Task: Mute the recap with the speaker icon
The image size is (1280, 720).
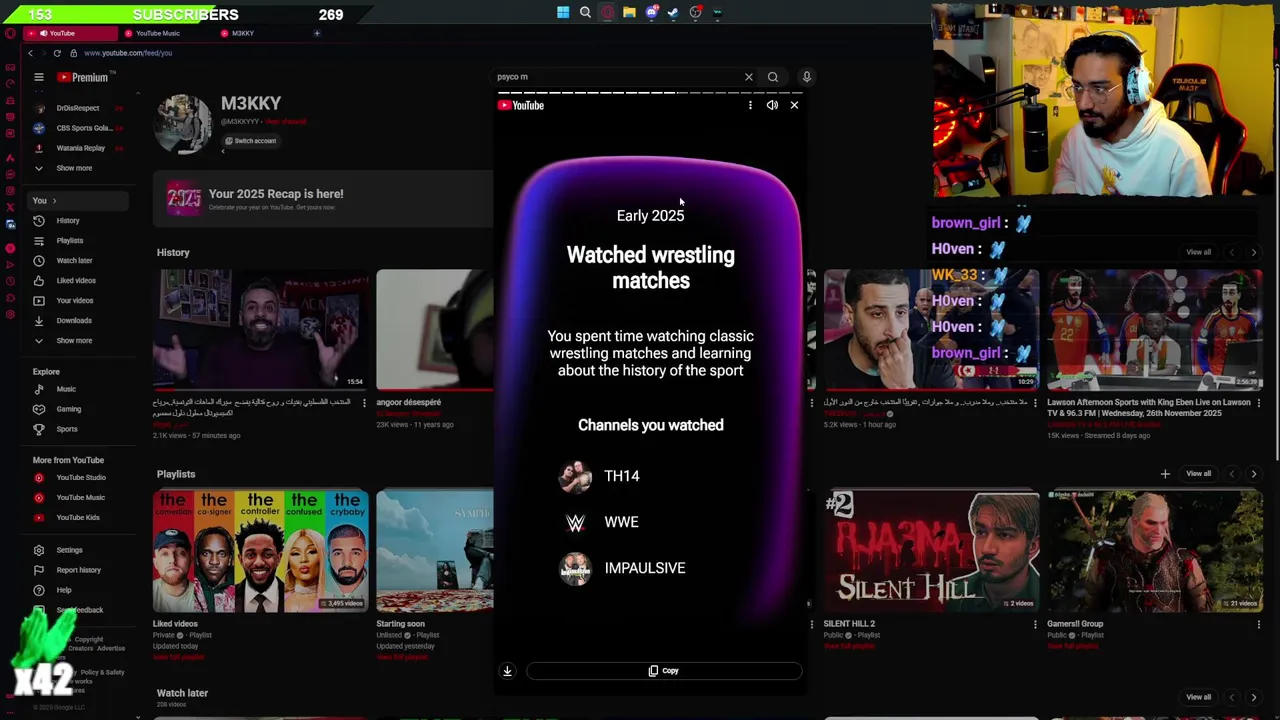Action: 772,105
